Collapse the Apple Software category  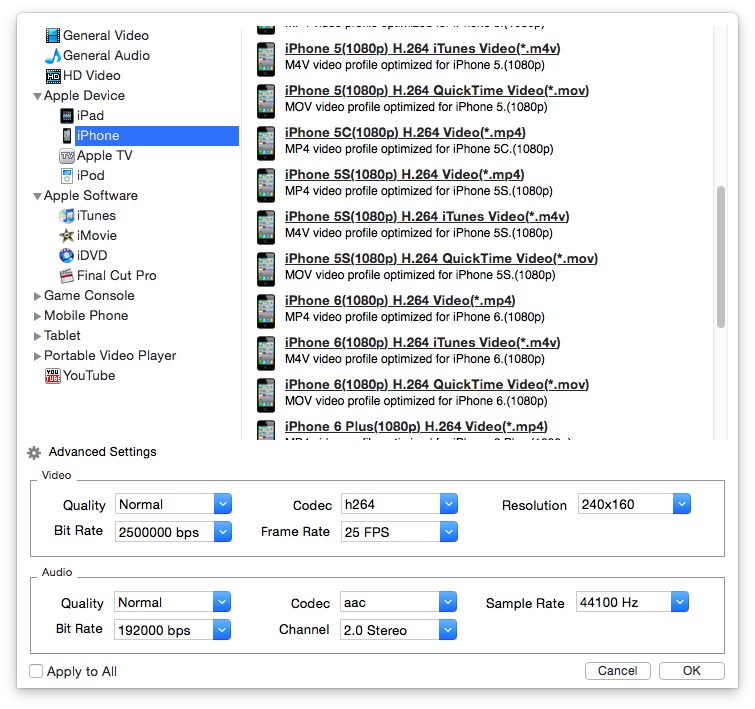pos(37,196)
